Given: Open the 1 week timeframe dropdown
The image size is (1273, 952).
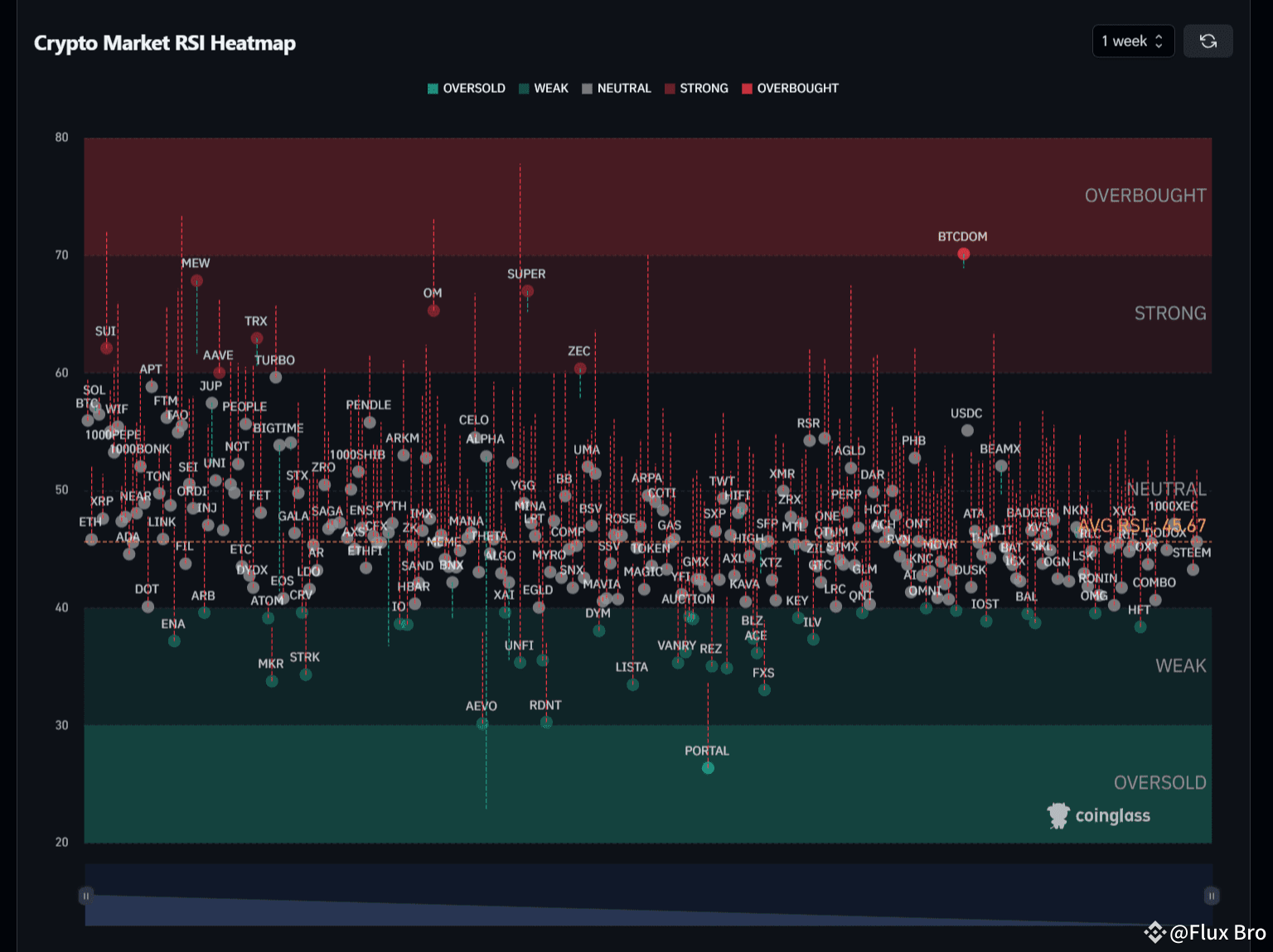Looking at the screenshot, I should tap(1123, 41).
